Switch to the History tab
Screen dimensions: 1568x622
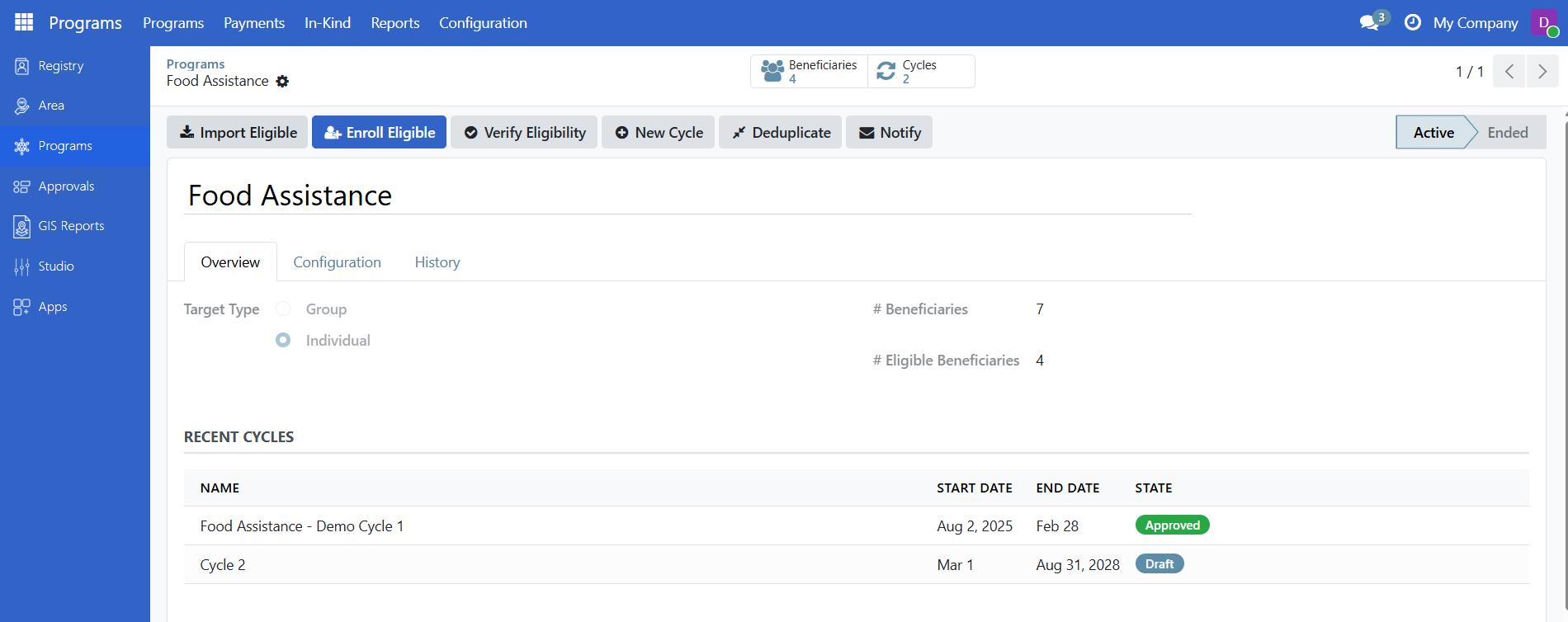click(x=437, y=262)
